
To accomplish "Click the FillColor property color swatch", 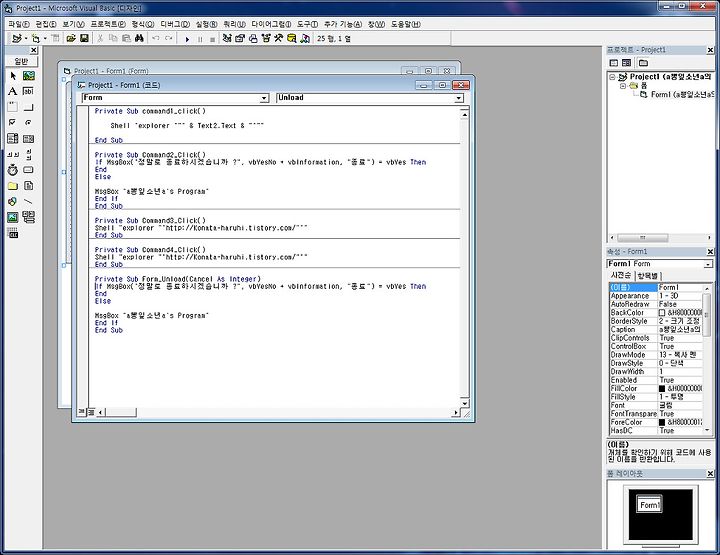I will click(662, 388).
